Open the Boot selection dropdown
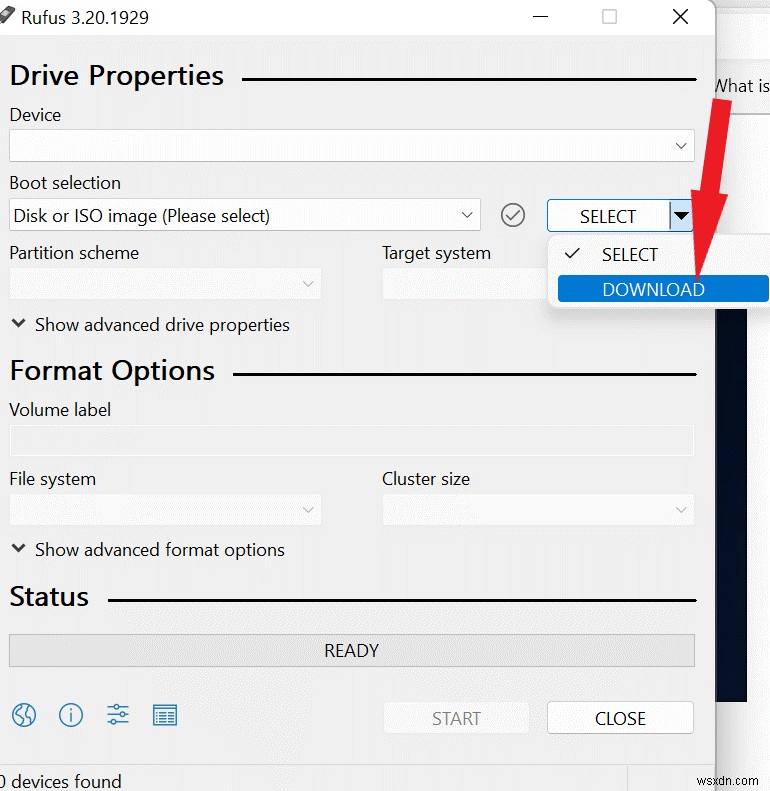This screenshot has height=791, width=770. (x=245, y=215)
